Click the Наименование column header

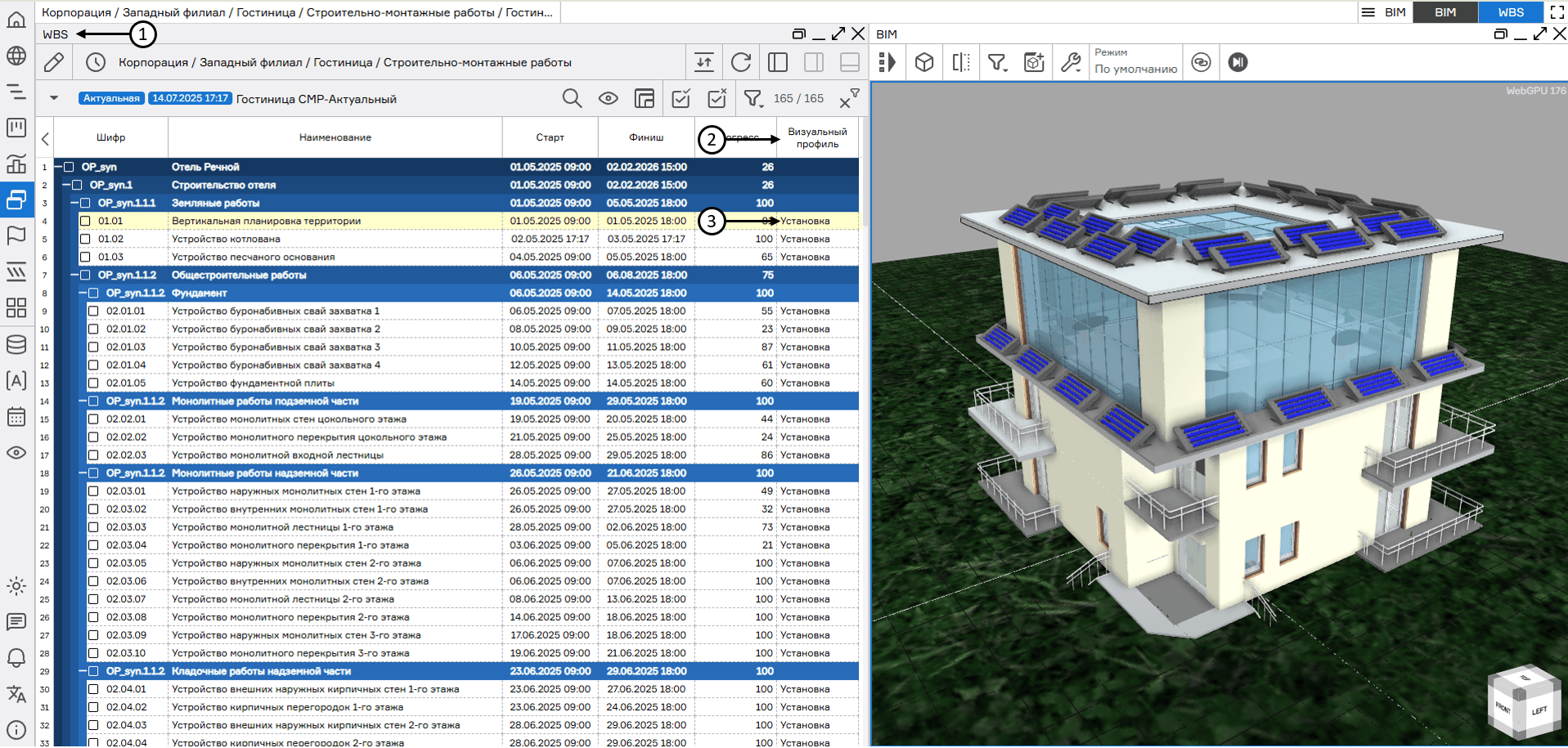(x=335, y=137)
